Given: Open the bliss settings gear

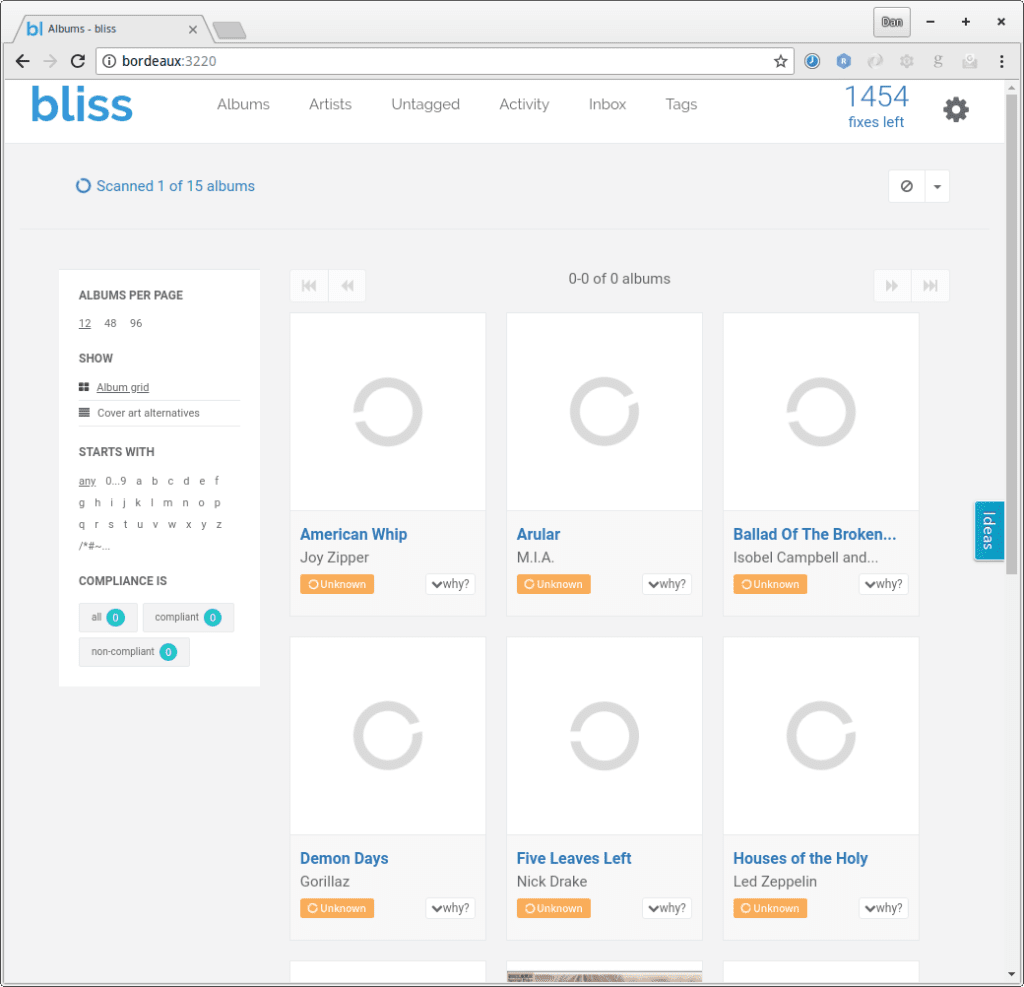Looking at the screenshot, I should coord(956,109).
